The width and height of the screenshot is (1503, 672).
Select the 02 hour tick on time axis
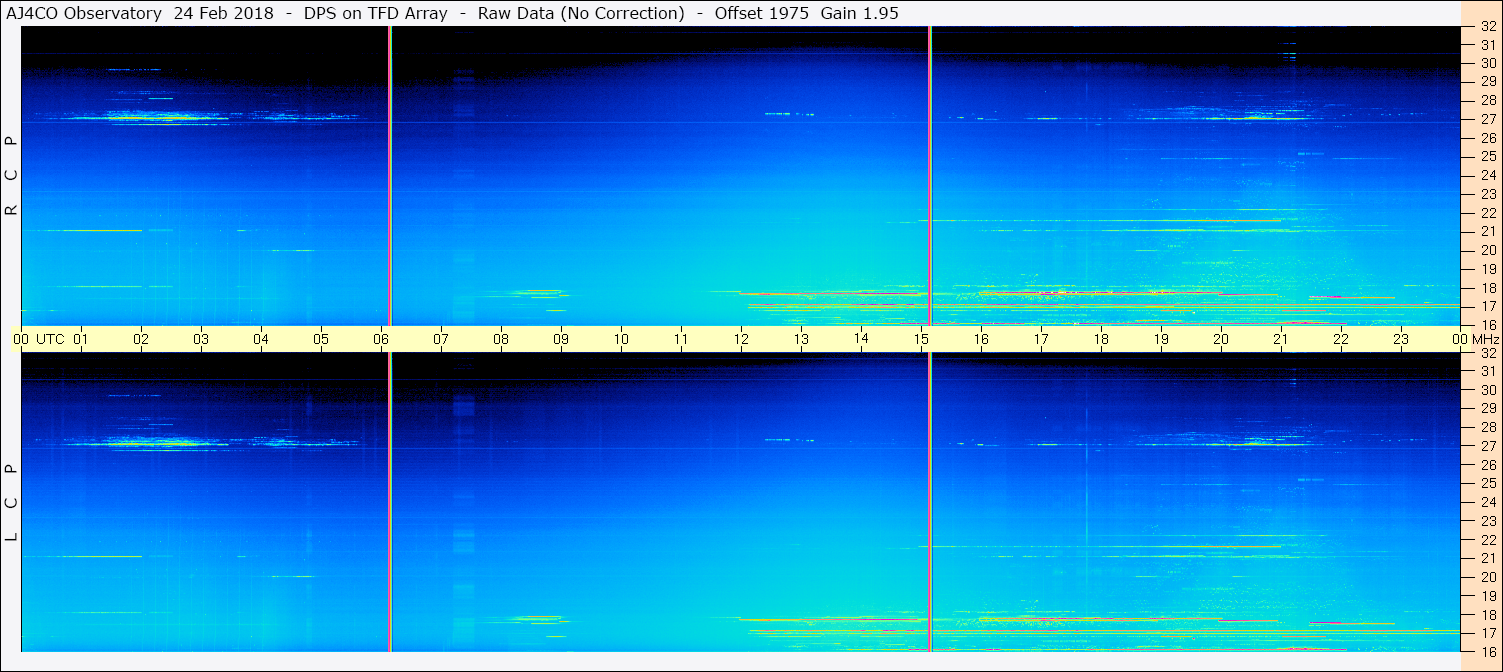pos(141,339)
